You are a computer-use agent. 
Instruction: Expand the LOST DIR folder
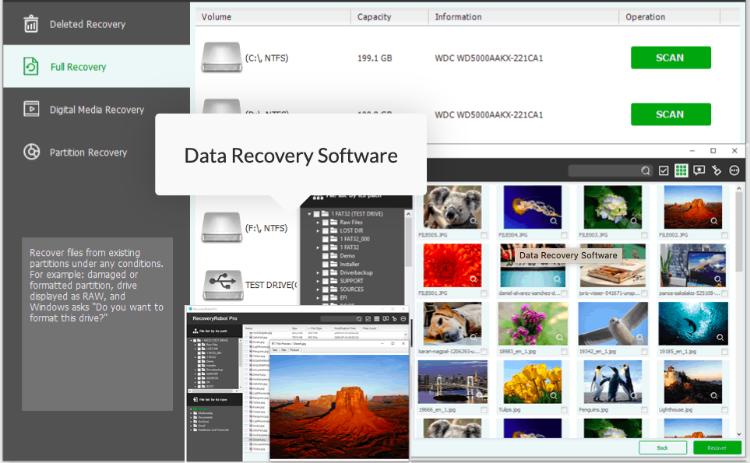318,231
